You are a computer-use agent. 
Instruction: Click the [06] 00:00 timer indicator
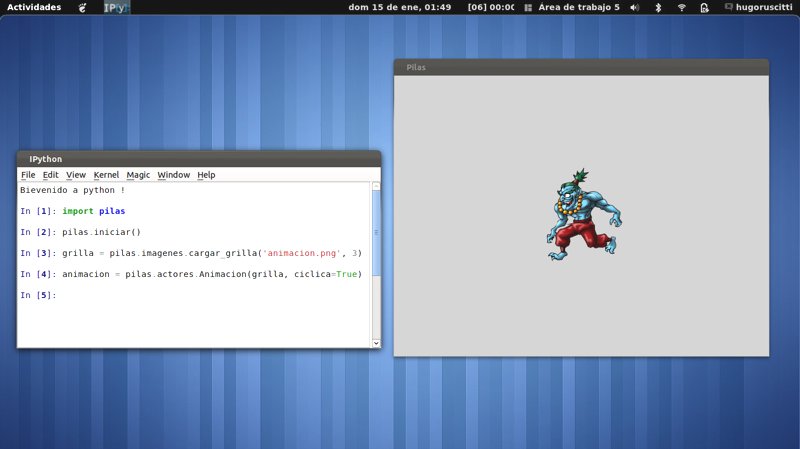coord(491,7)
